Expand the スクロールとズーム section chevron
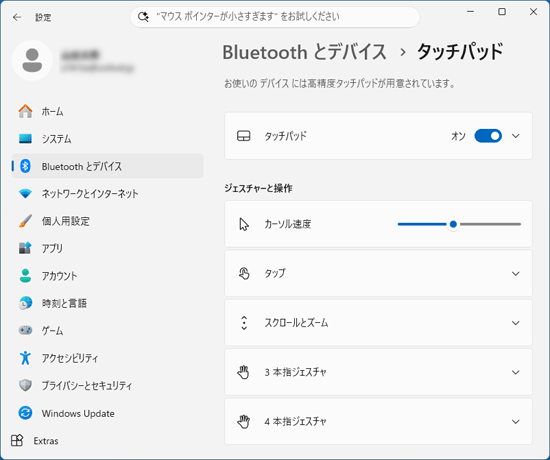Viewport: 550px width, 460px height. [516, 323]
